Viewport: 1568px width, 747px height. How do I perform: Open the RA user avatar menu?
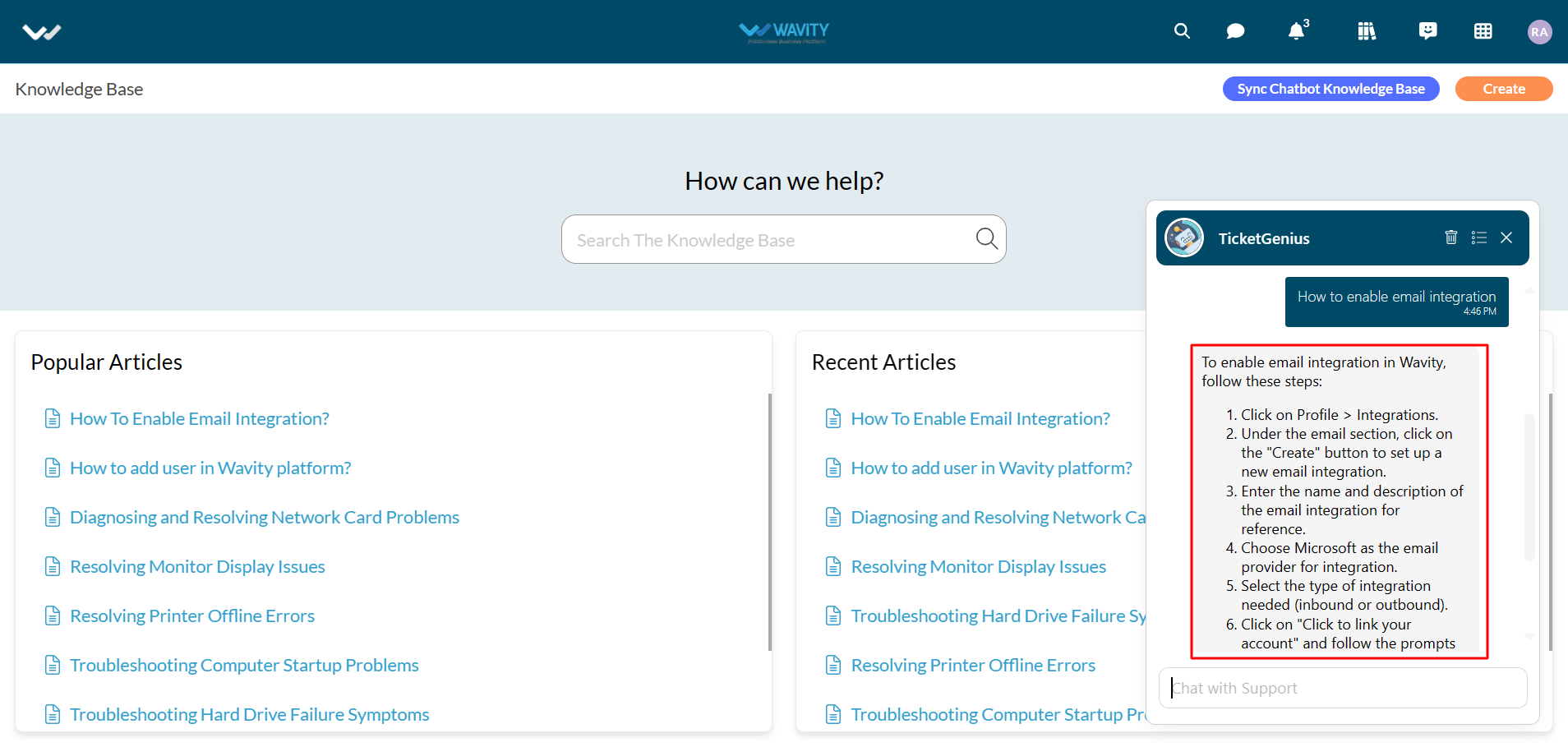[x=1539, y=32]
